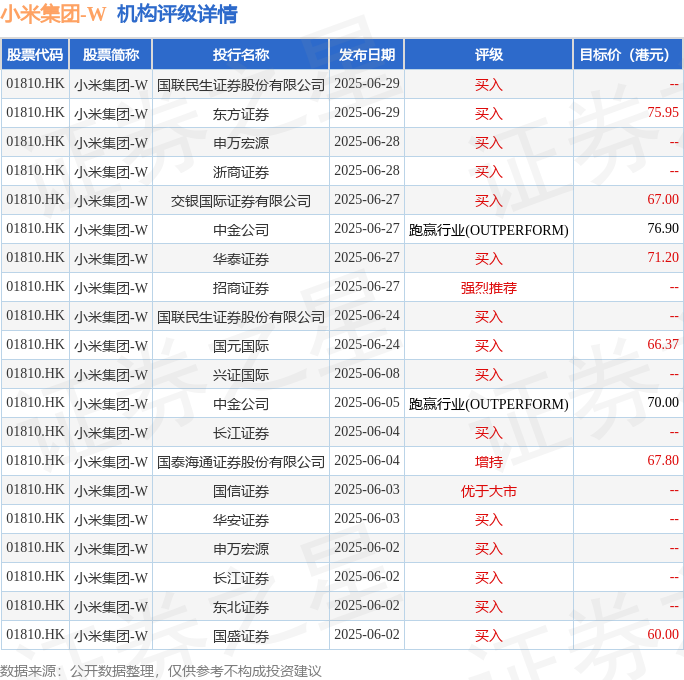Select the target price 76.90
684x680 pixels.
pyautogui.click(x=663, y=229)
